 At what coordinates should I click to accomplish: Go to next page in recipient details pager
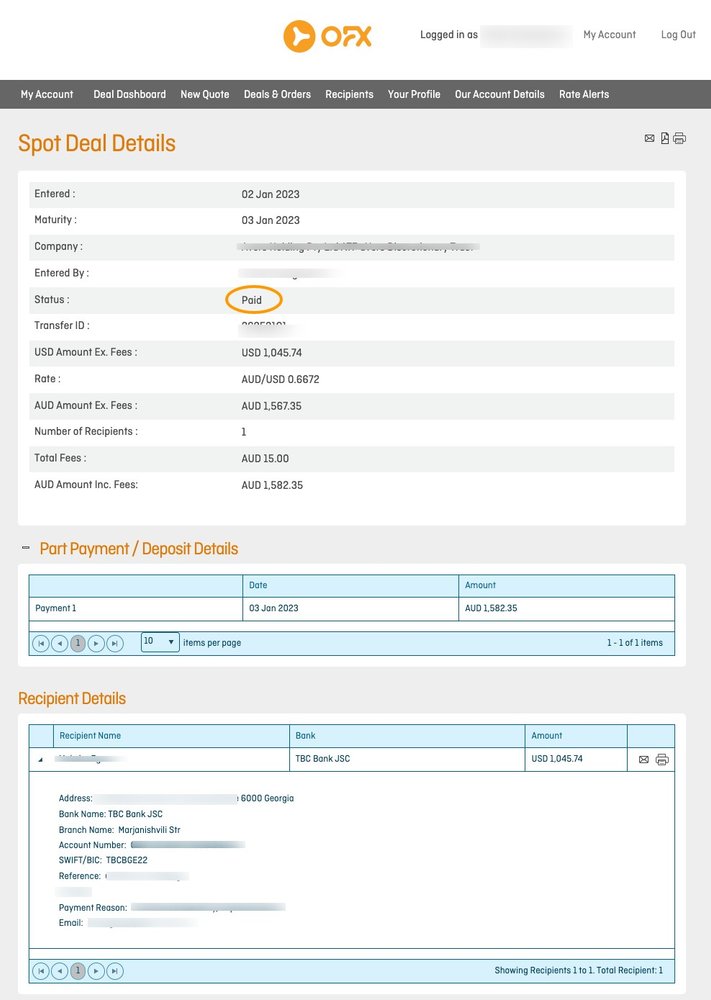click(96, 971)
